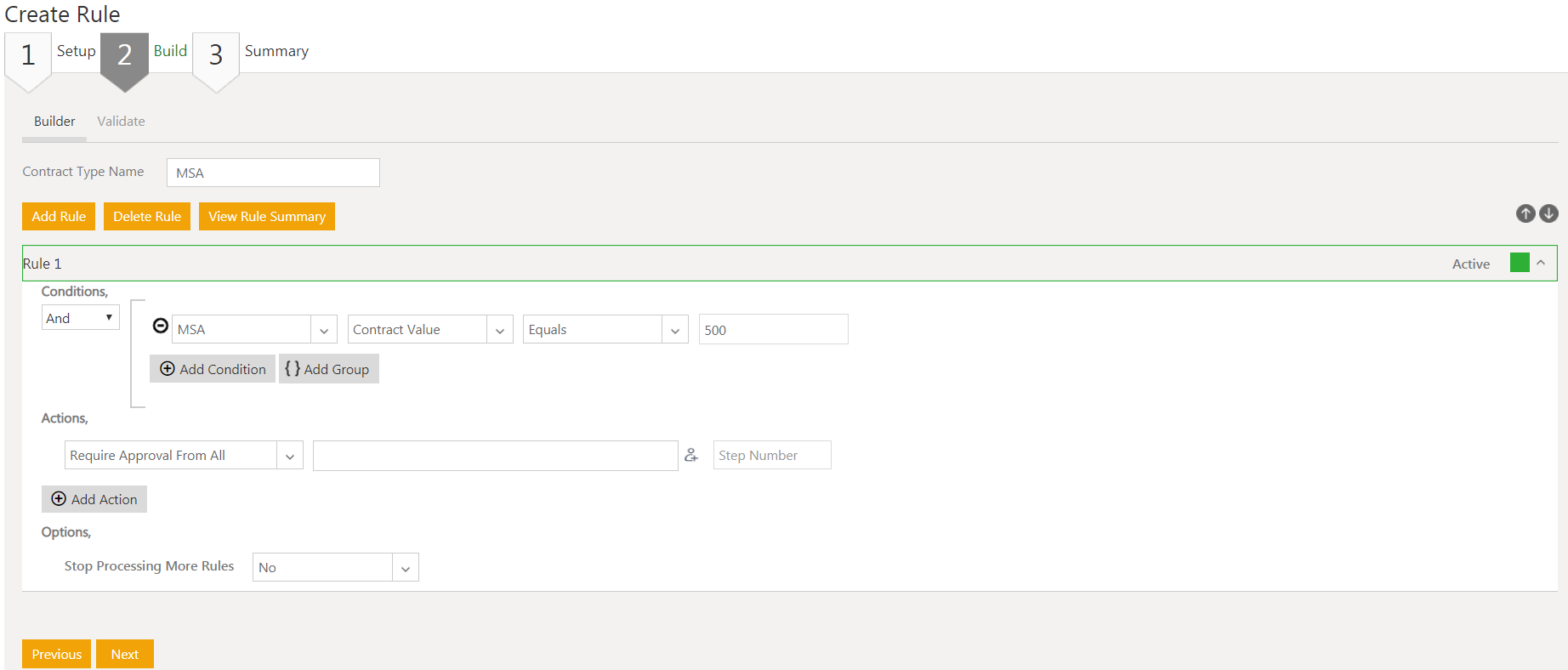Click the plus icon on Add Condition

168,369
